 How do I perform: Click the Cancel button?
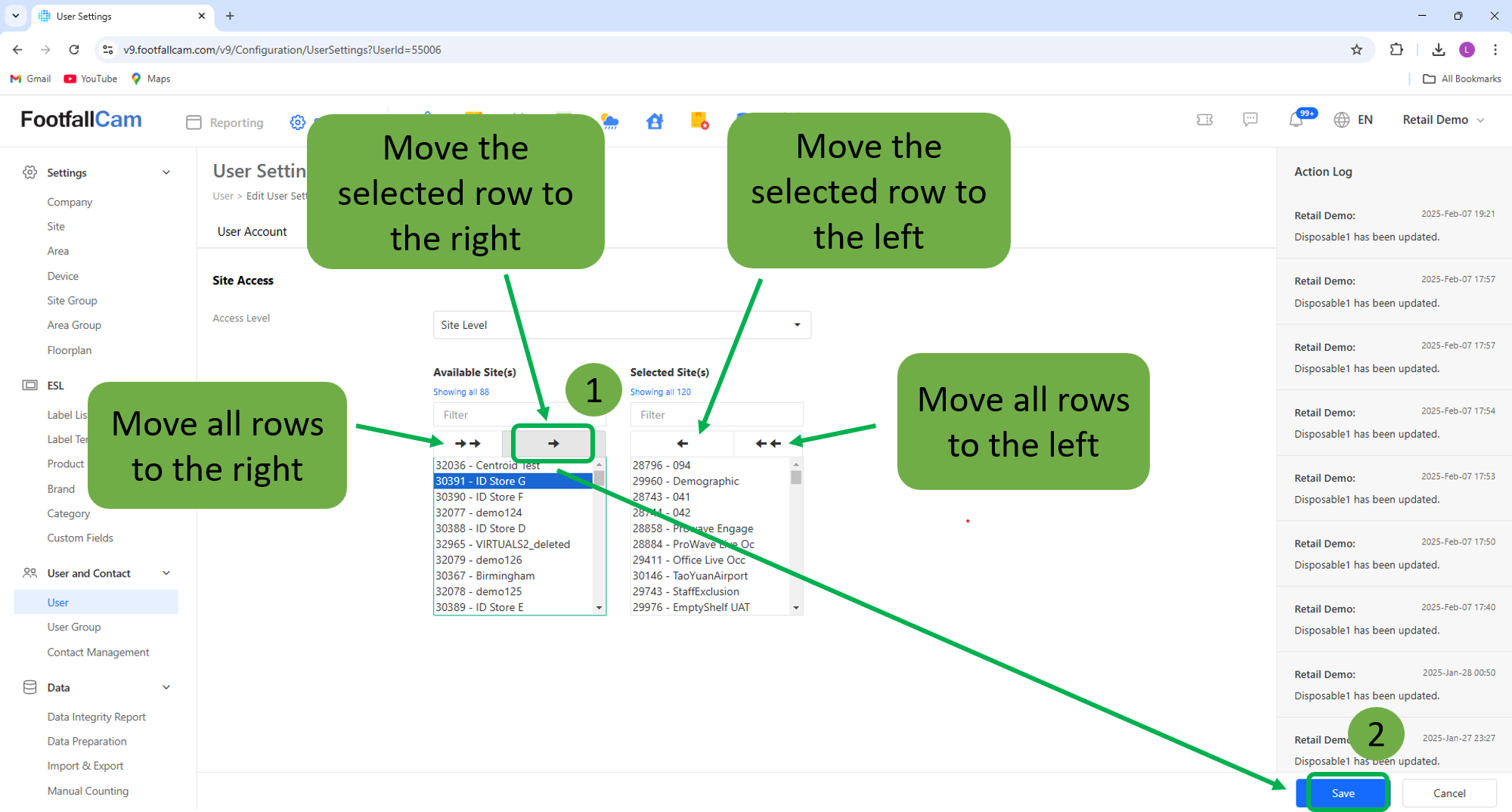pos(1449,793)
